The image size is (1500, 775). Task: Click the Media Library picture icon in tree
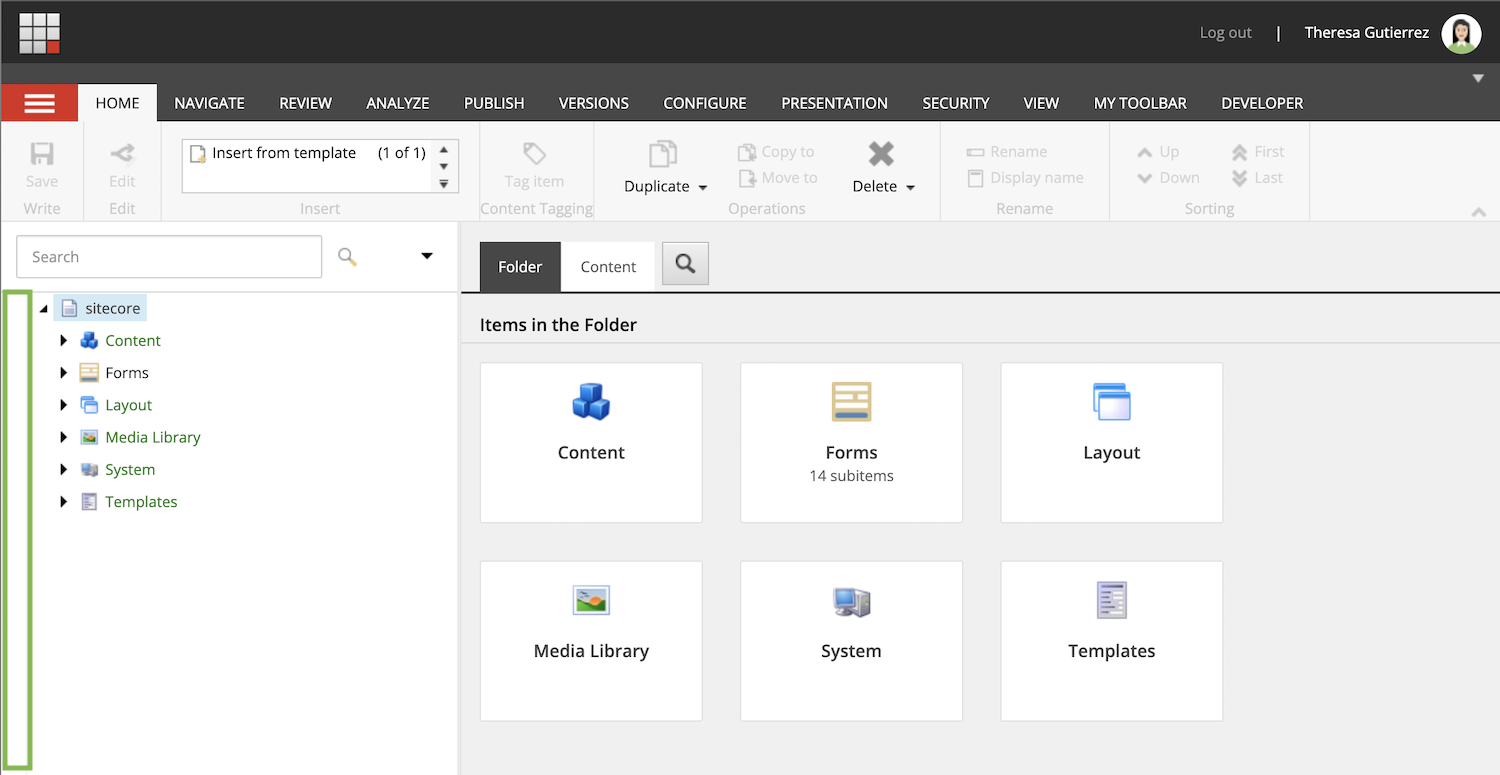coord(90,437)
